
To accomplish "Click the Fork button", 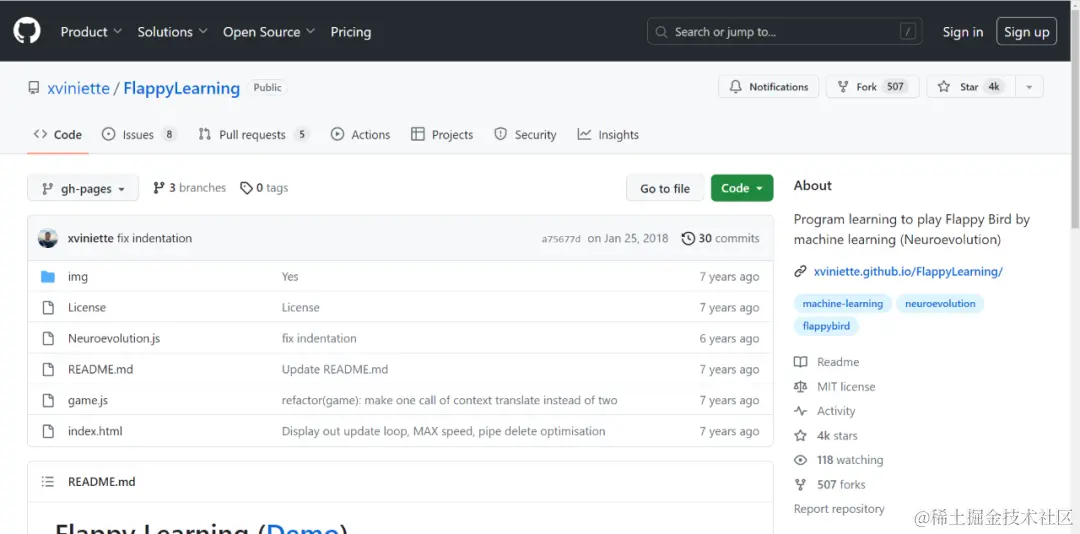I will click(872, 87).
